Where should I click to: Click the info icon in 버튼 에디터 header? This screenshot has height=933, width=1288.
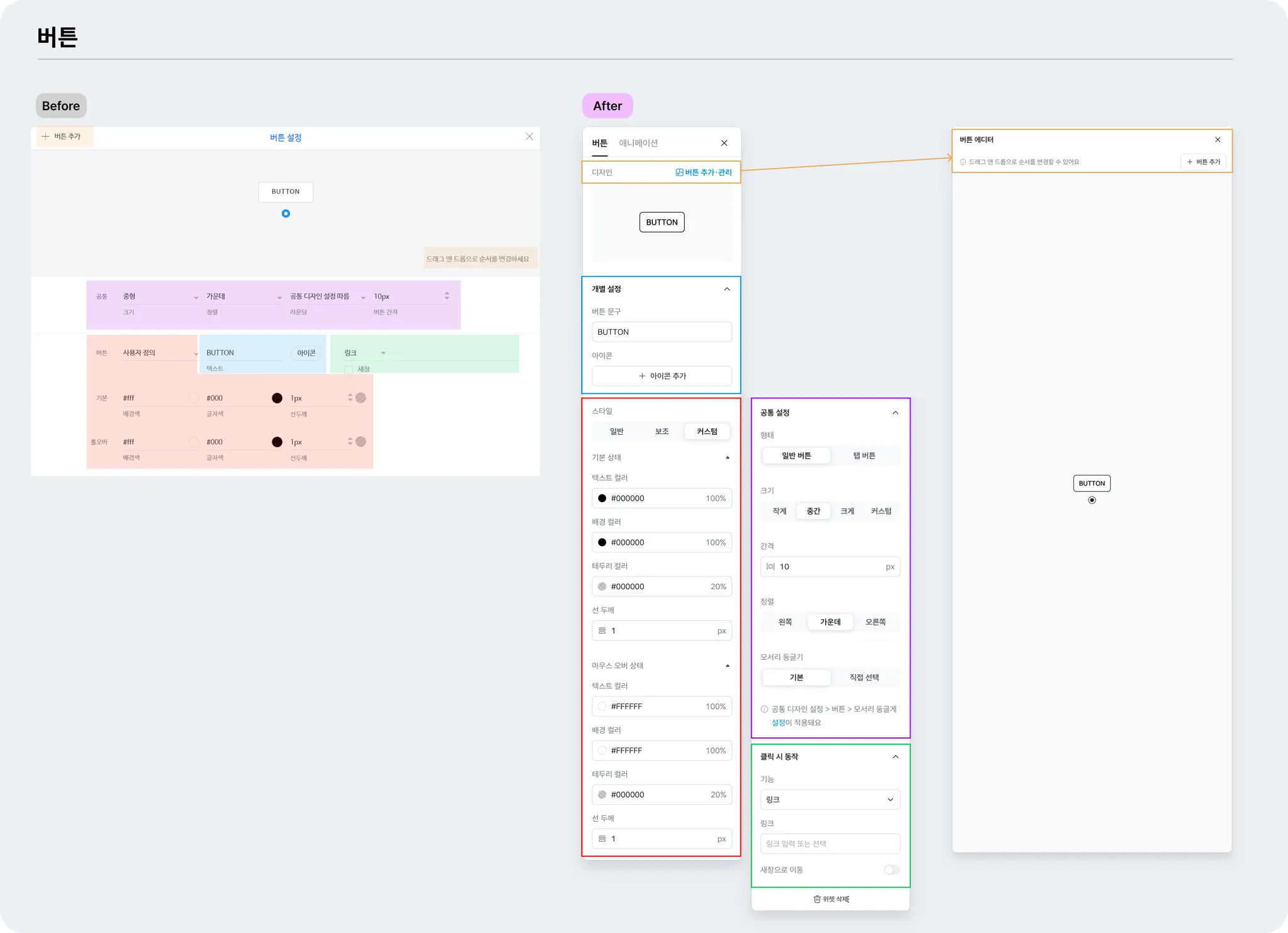(x=963, y=162)
